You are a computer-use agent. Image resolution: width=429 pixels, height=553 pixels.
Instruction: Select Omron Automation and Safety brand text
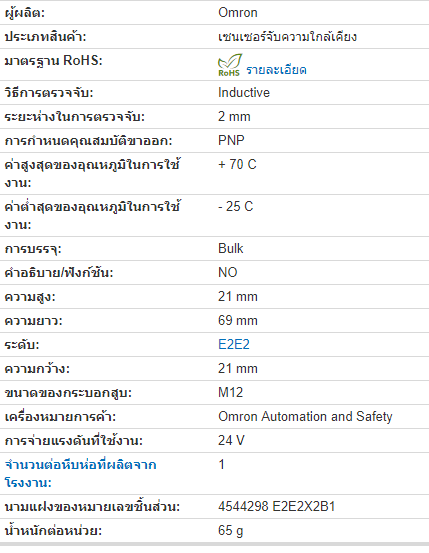point(305,417)
